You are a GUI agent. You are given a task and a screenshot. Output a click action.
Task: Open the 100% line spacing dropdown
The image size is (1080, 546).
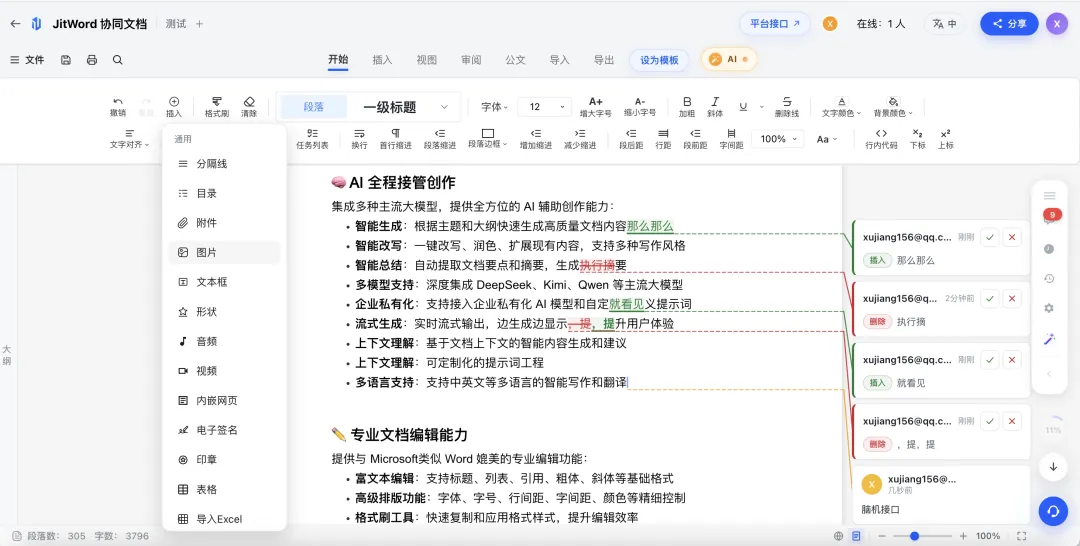coord(777,139)
